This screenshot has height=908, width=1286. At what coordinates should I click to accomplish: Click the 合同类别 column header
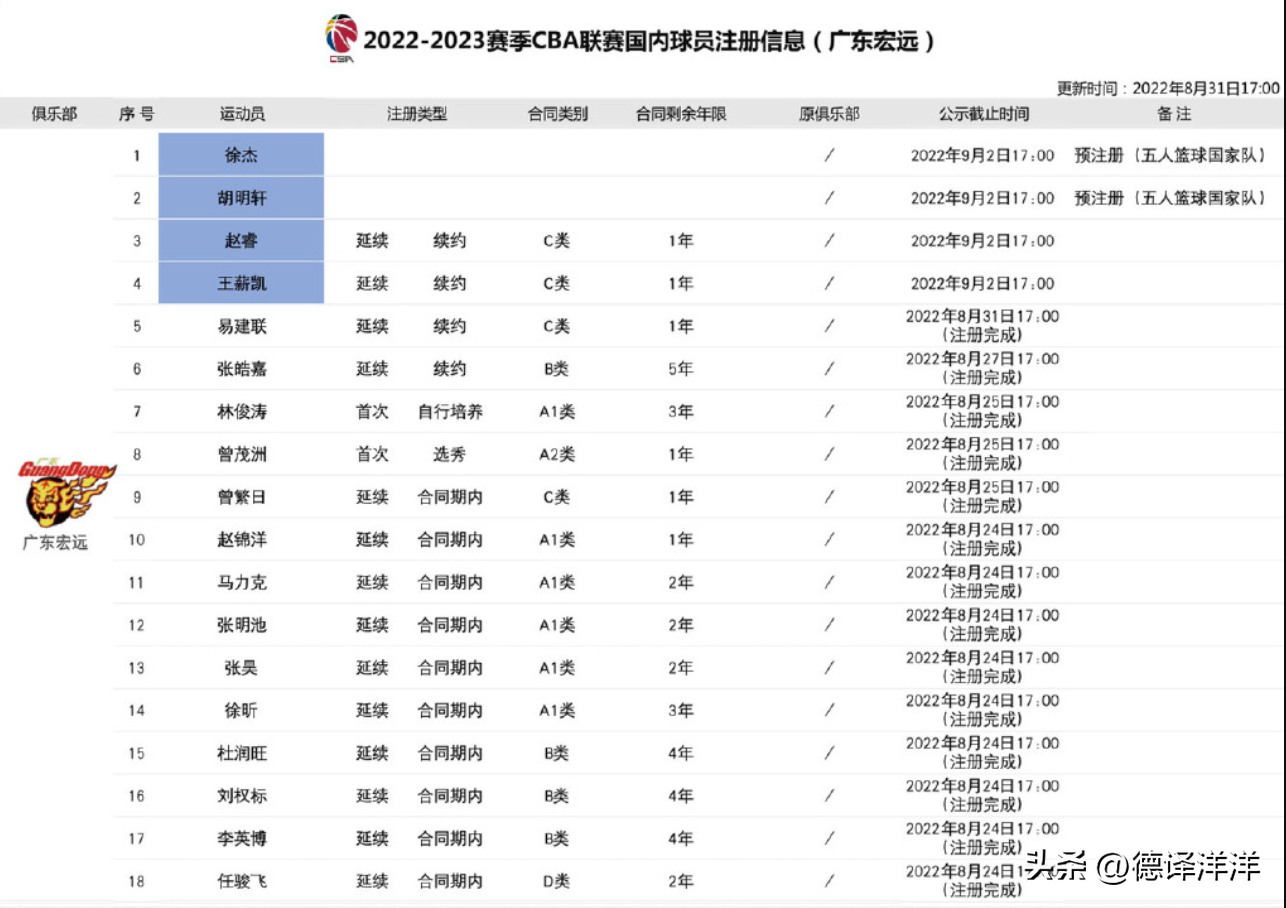(x=558, y=114)
